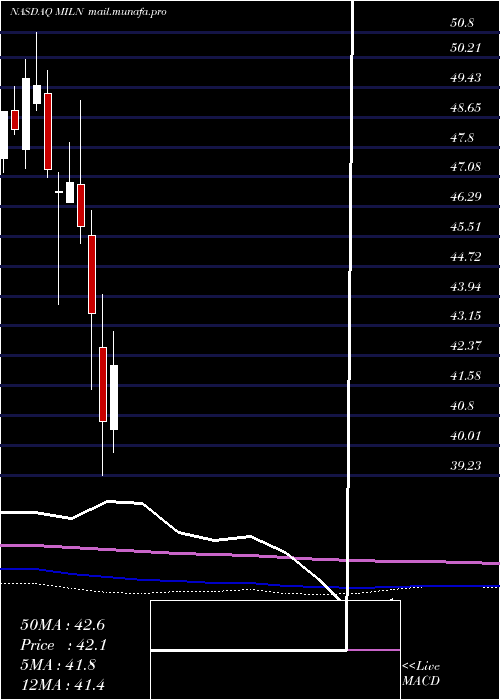This screenshot has height=700, width=500.
Task: Select the last white candlestick near 41
Action: coord(114,397)
